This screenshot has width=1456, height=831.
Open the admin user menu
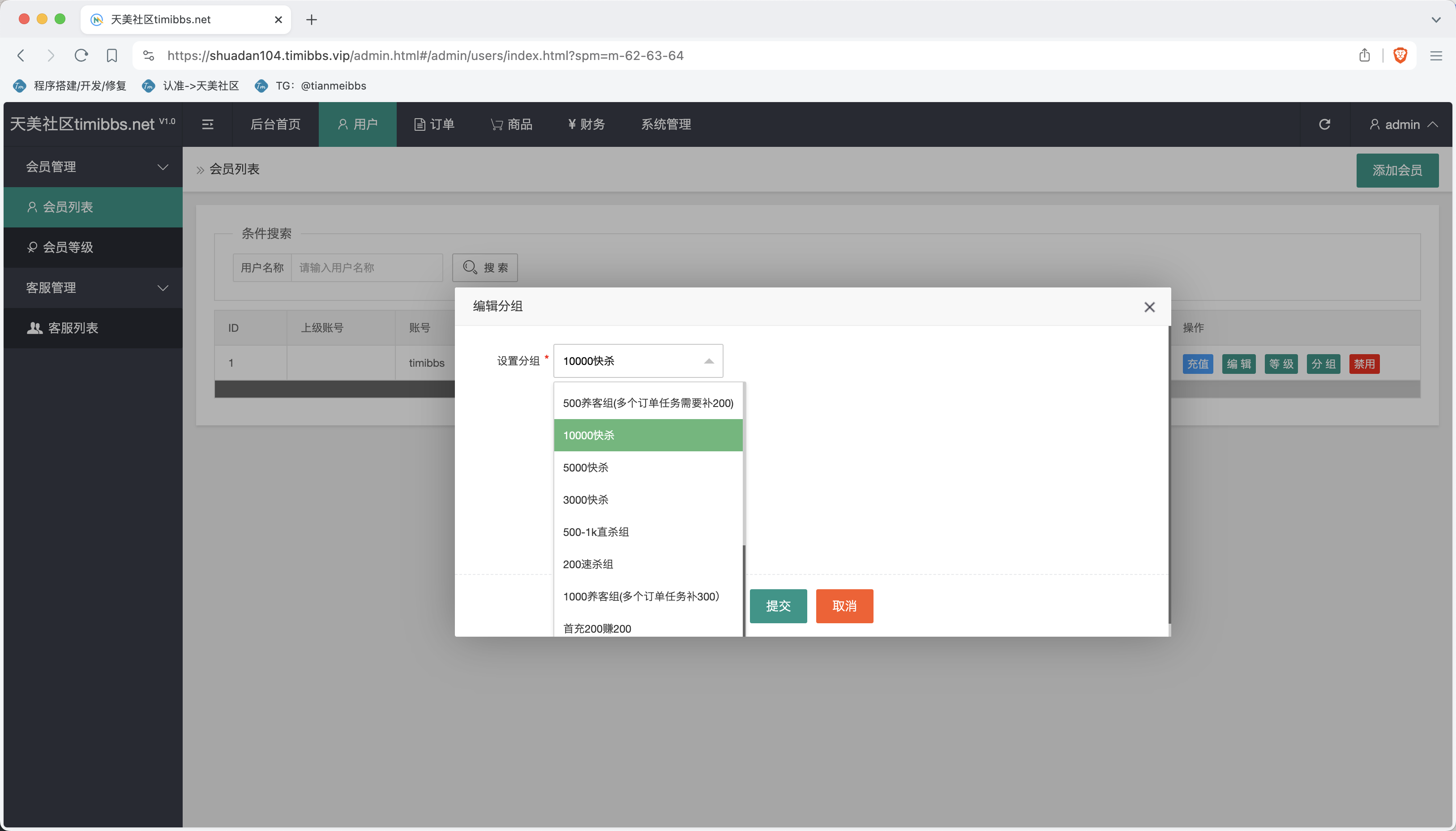(x=1403, y=124)
